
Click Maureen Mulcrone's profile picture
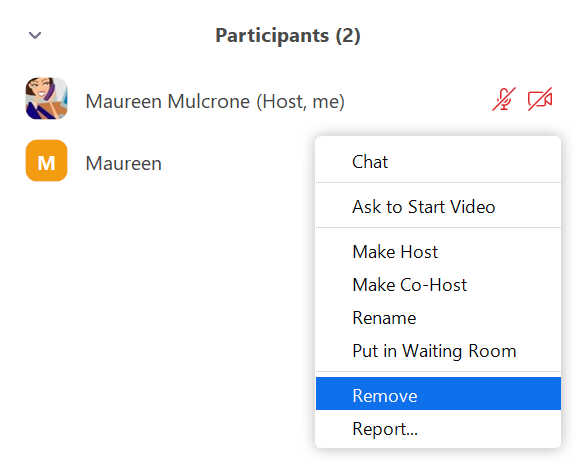tap(47, 98)
